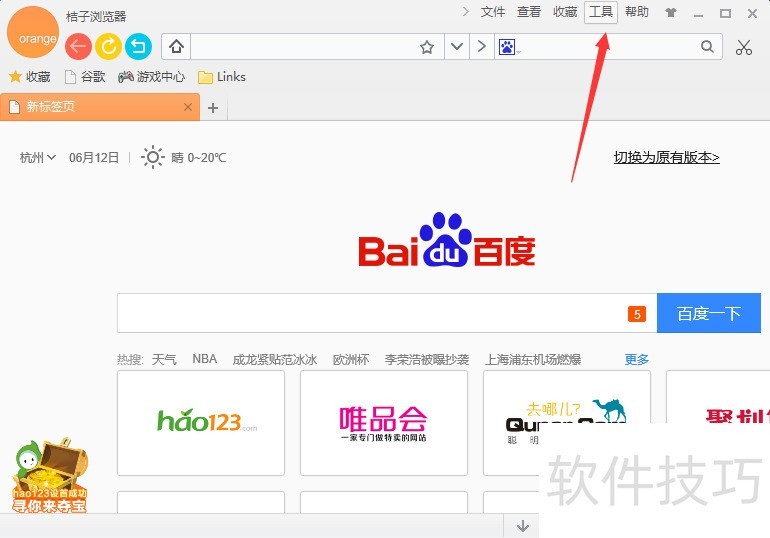The image size is (770, 538).
Task: Click hot search 上海浦东机场燃爆
Action: (x=533, y=359)
